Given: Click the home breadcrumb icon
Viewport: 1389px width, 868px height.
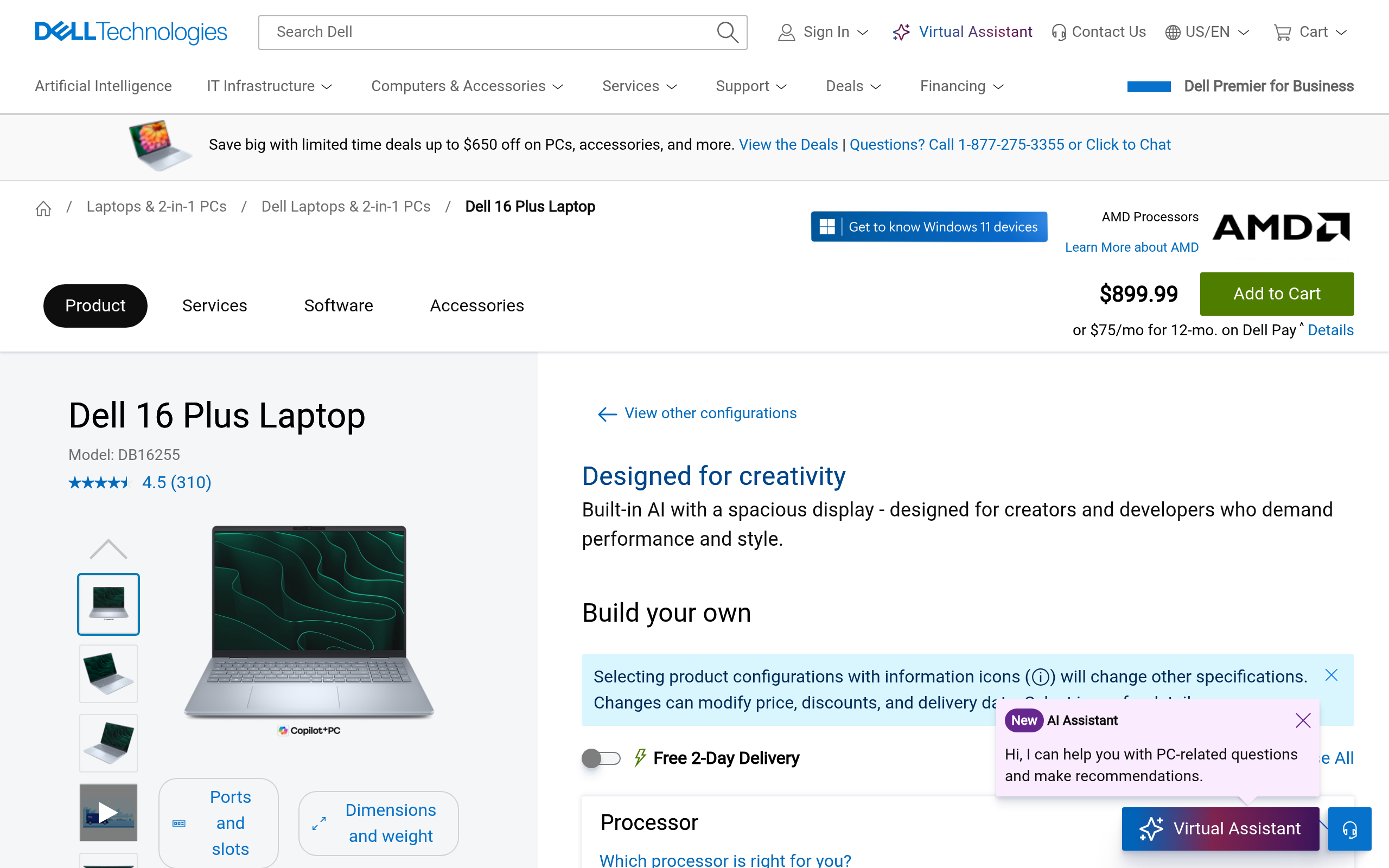Looking at the screenshot, I should click(43, 208).
